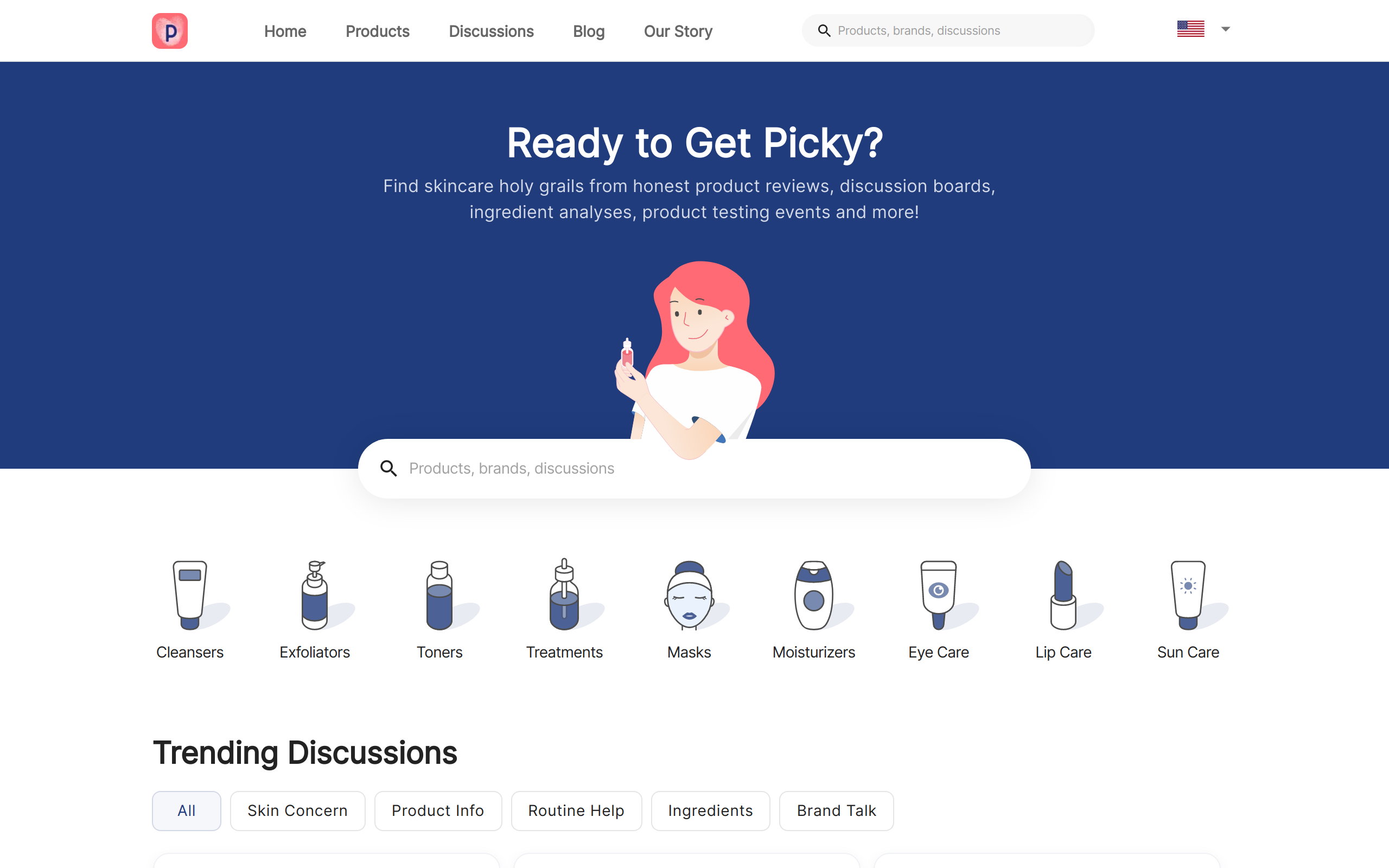Open the Exfoliators category icon
This screenshot has height=868, width=1389.
(x=315, y=595)
